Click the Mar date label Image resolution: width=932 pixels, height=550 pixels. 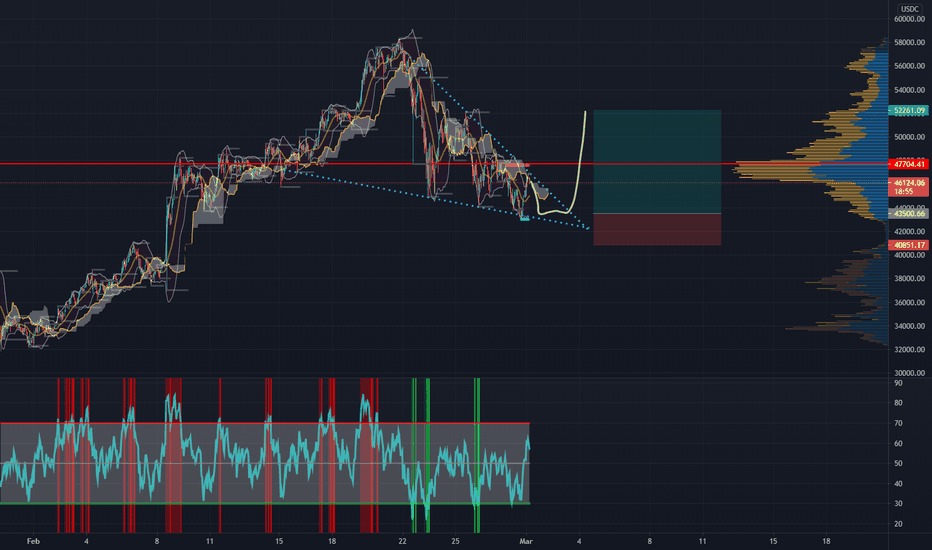coord(526,541)
